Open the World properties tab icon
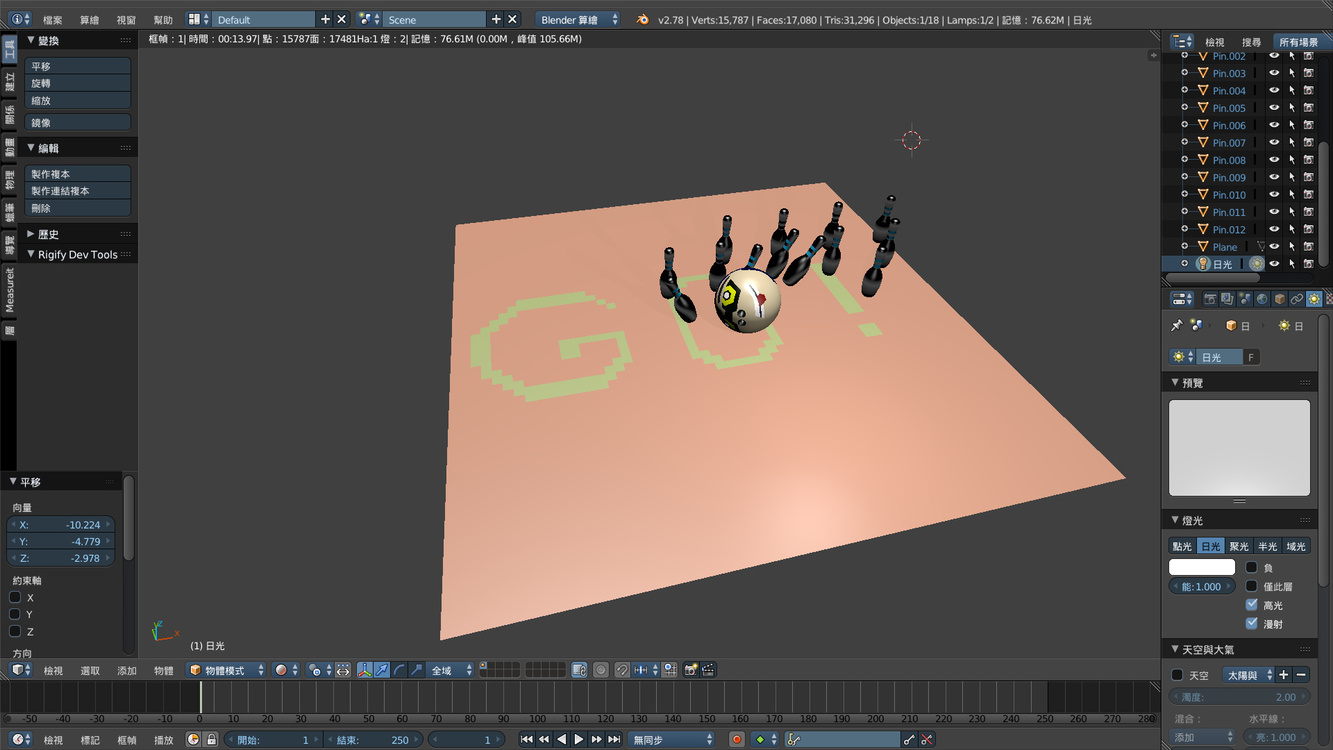The width and height of the screenshot is (1333, 750). (x=1262, y=299)
